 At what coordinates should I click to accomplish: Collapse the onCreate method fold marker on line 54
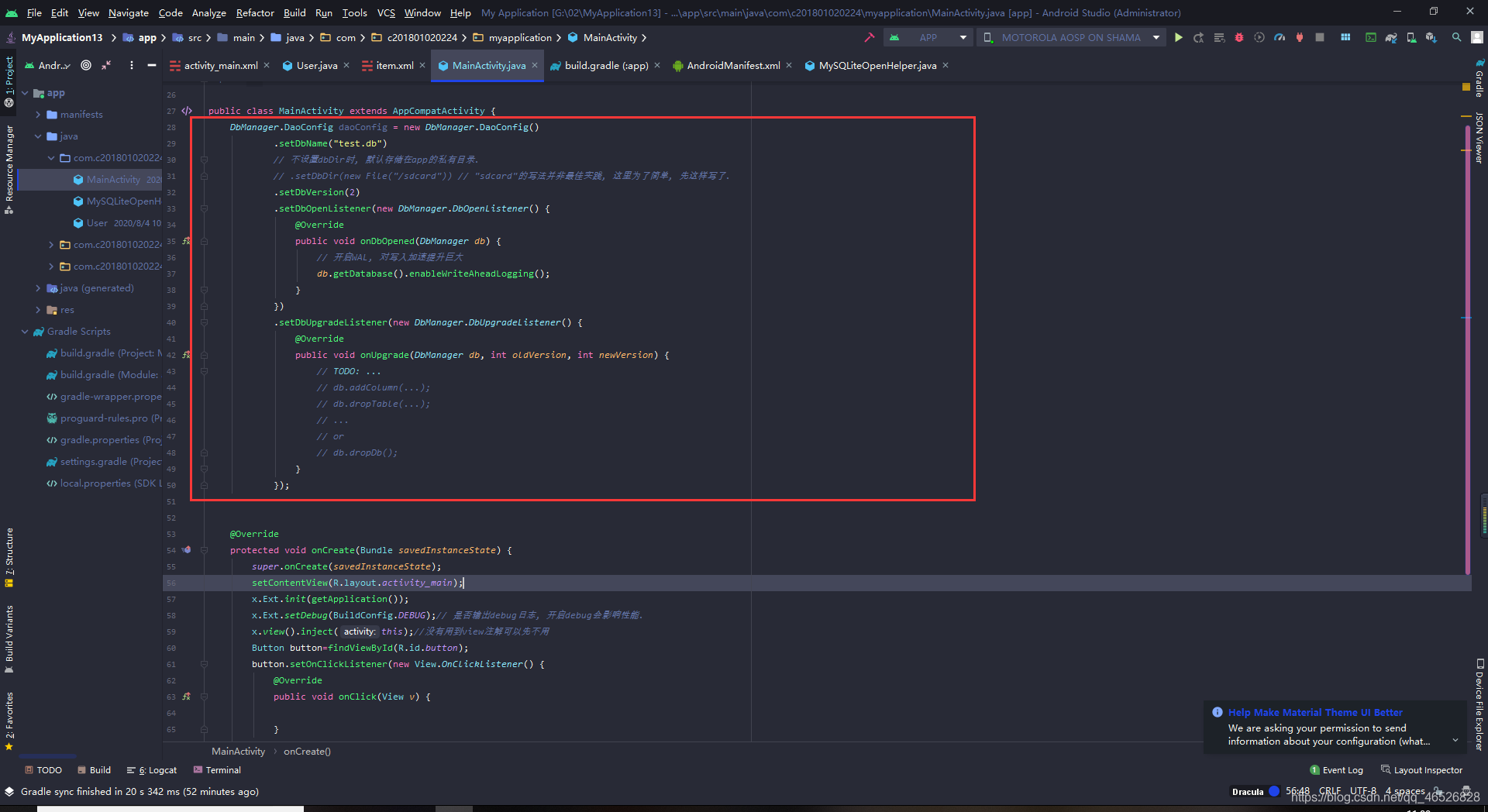(x=205, y=550)
